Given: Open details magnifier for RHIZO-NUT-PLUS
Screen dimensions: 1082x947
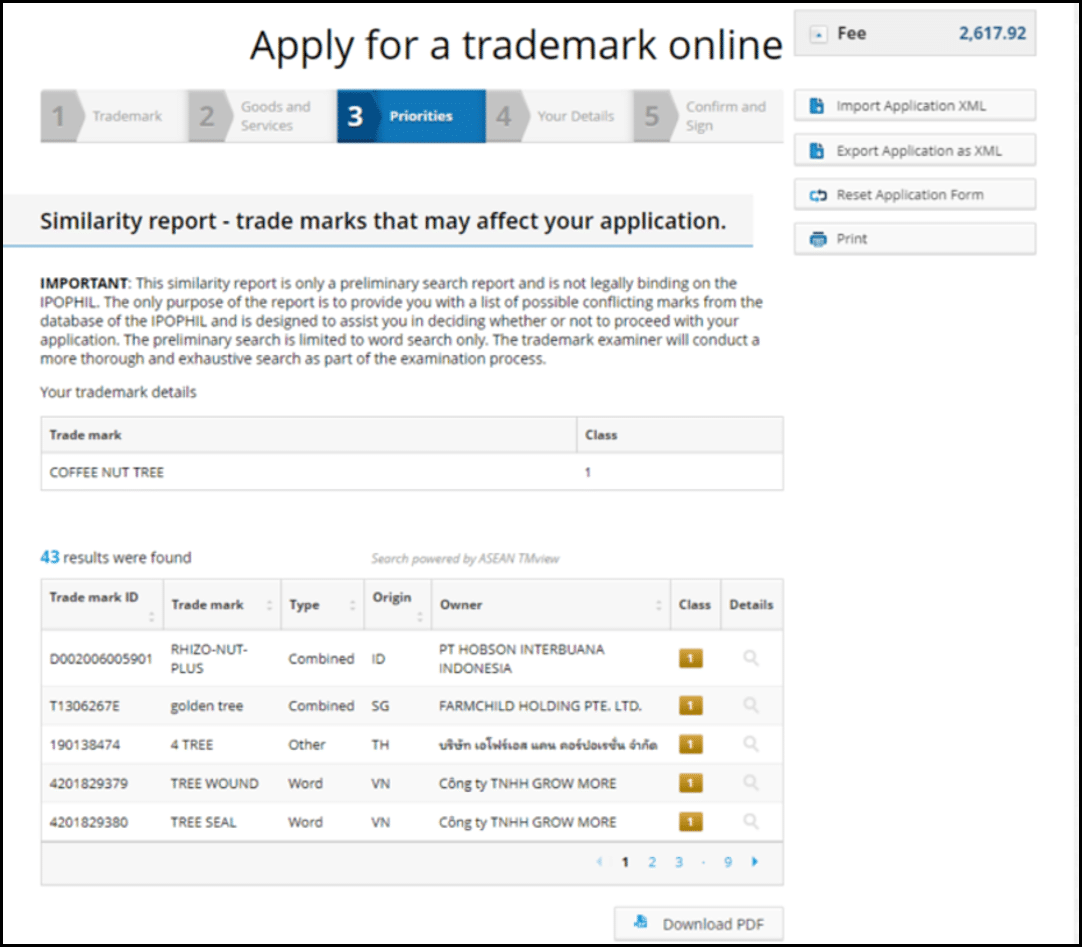Looking at the screenshot, I should (x=750, y=658).
